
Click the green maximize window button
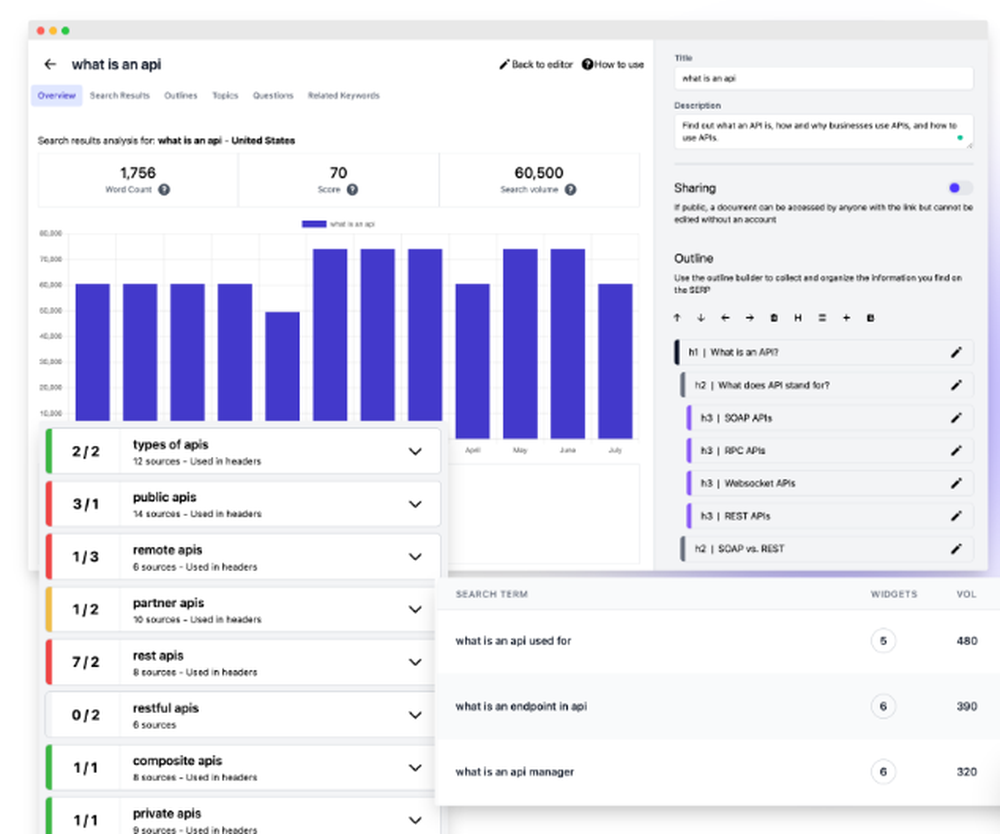coord(65,31)
